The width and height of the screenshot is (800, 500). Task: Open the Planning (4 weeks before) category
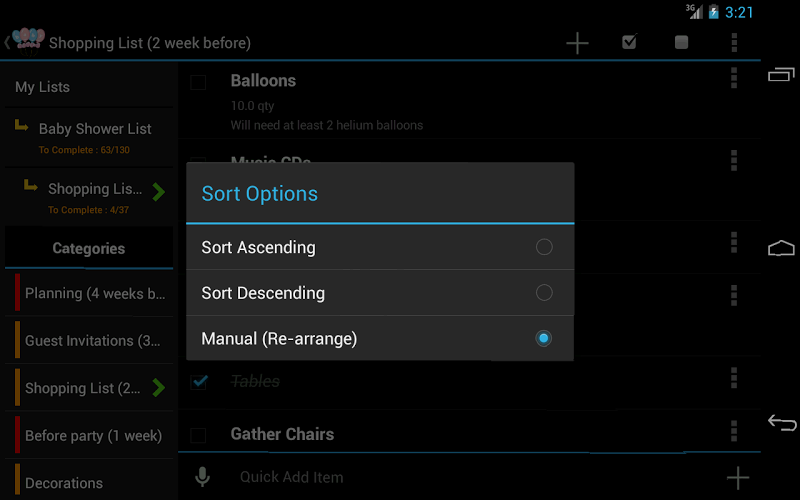[x=94, y=294]
